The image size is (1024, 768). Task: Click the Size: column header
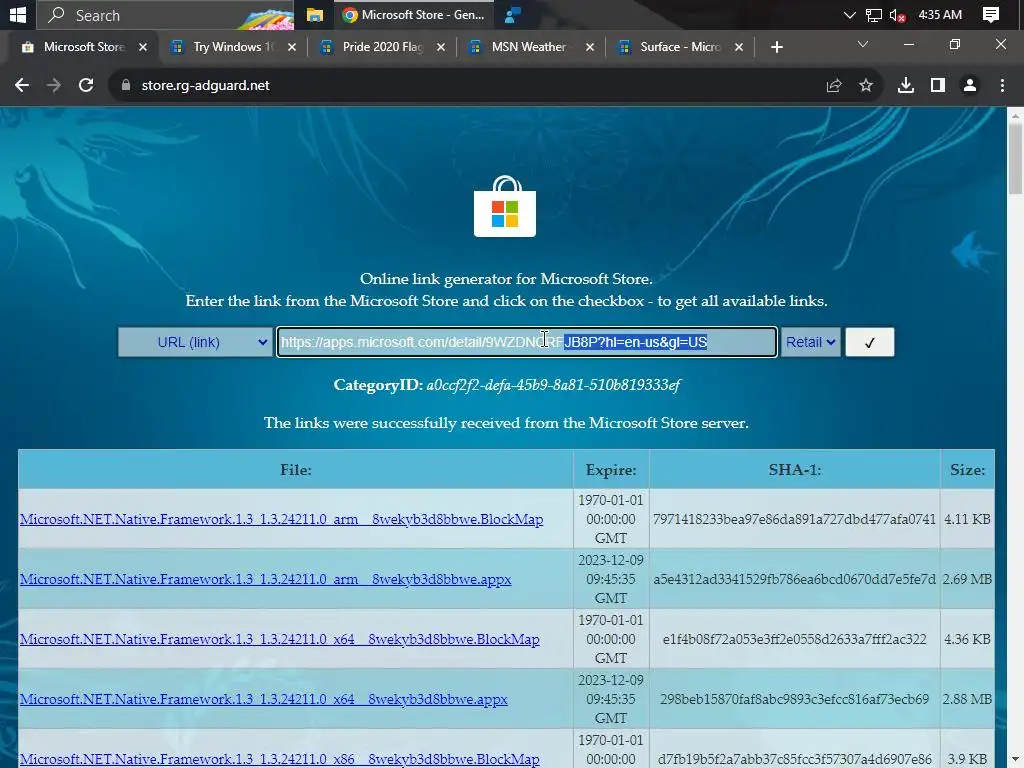(x=968, y=470)
